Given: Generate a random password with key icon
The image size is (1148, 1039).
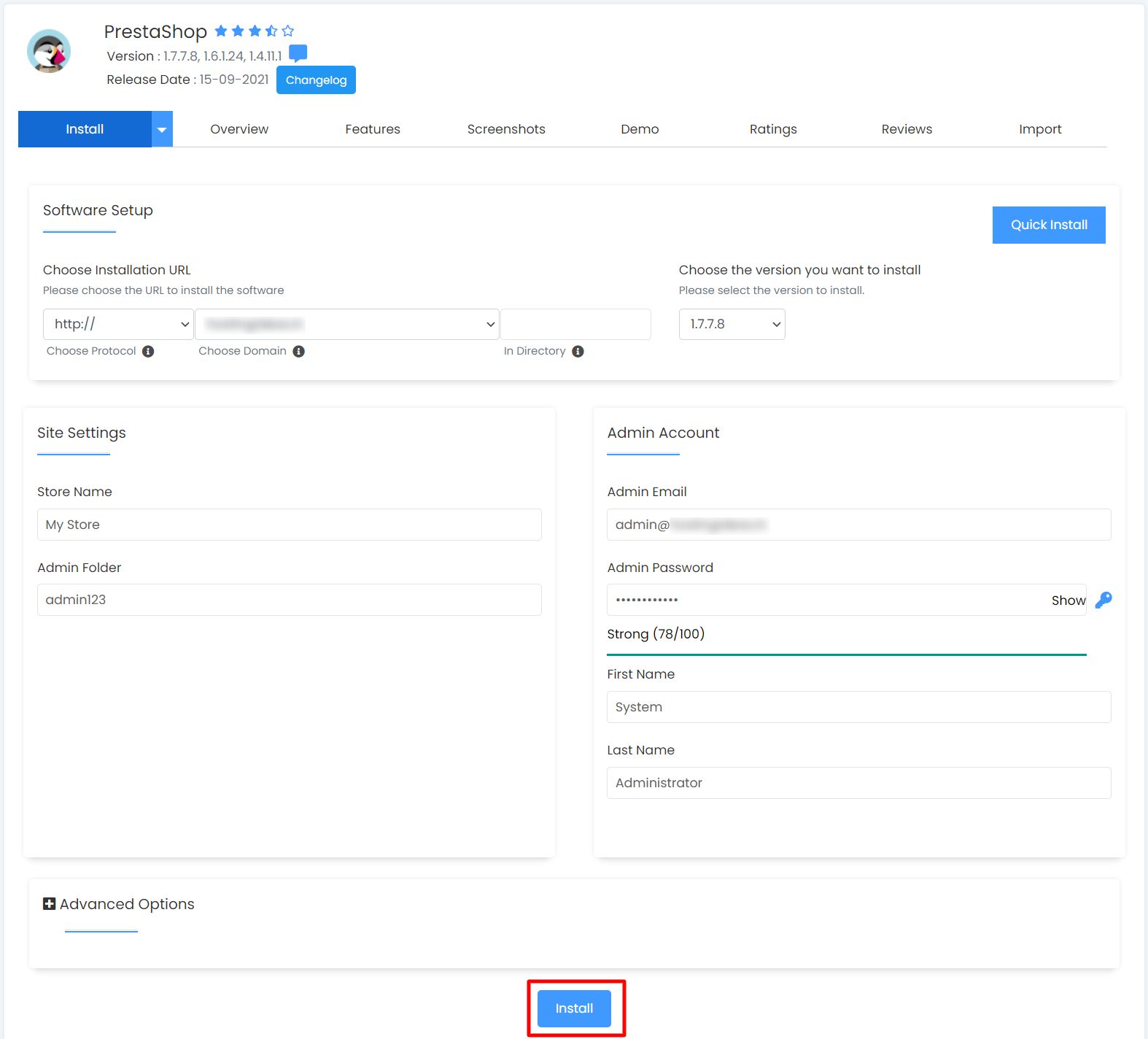Looking at the screenshot, I should pyautogui.click(x=1104, y=600).
